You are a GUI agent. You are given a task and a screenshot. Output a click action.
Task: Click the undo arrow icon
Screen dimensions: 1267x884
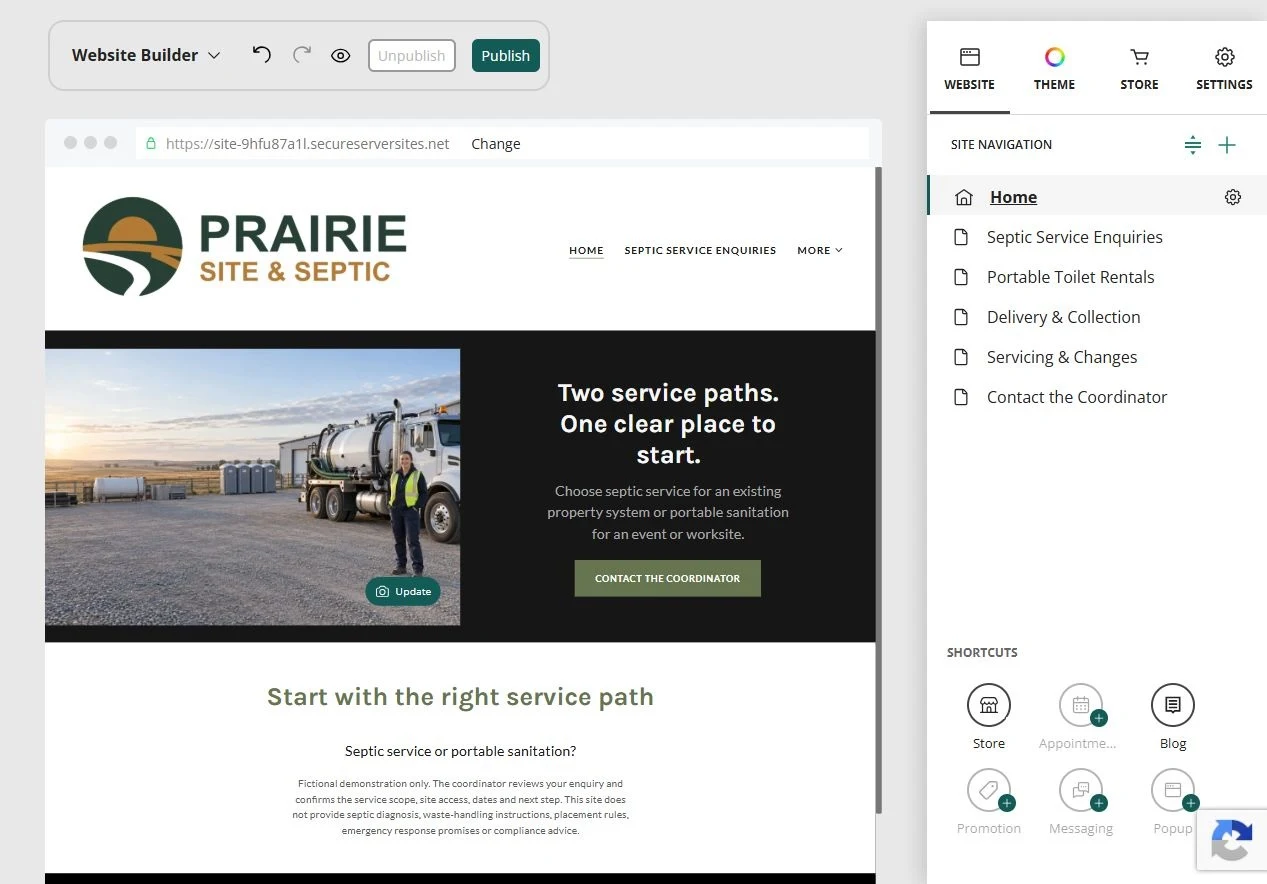coord(262,55)
